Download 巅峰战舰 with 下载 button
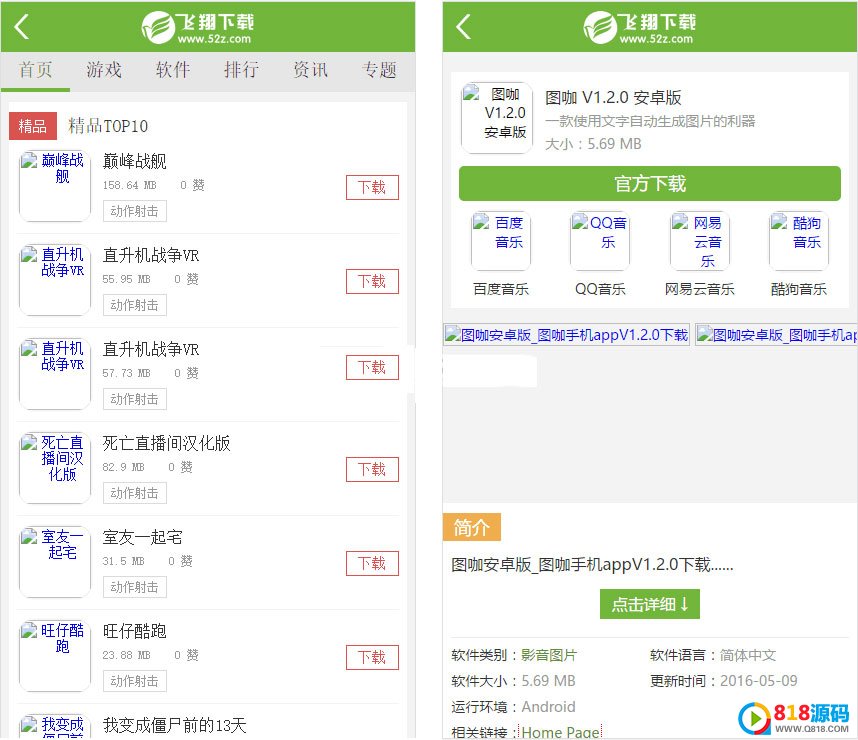The width and height of the screenshot is (858, 740). coord(372,188)
